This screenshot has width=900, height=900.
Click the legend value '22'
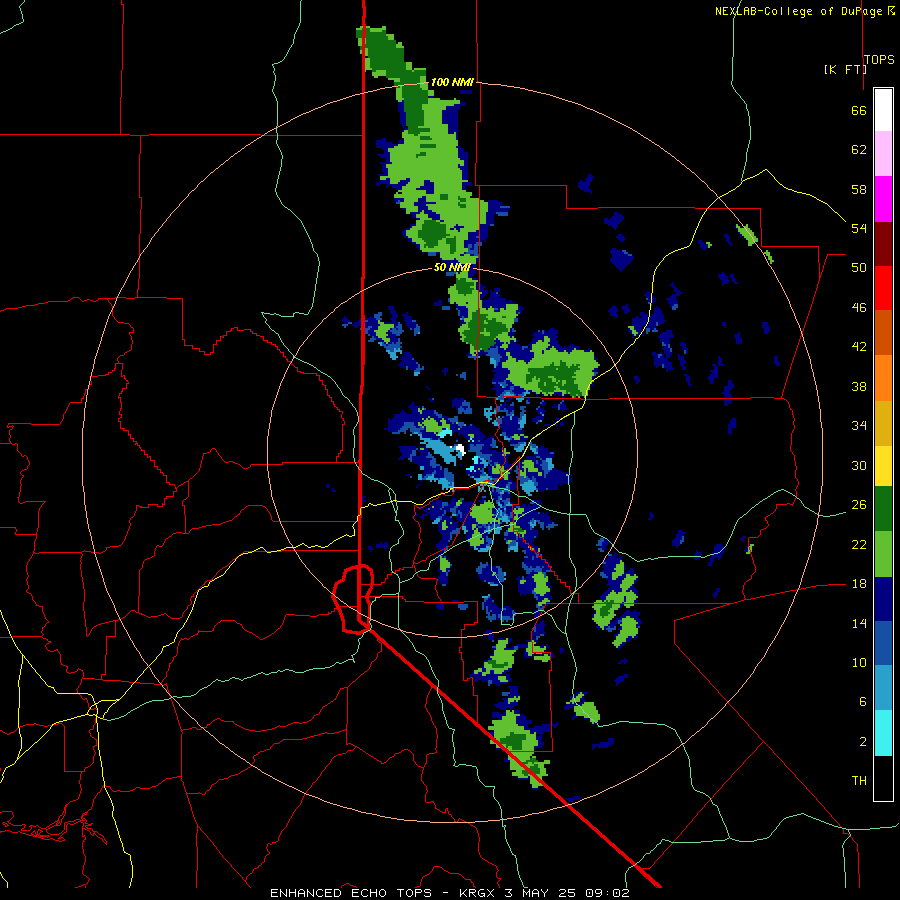point(859,544)
